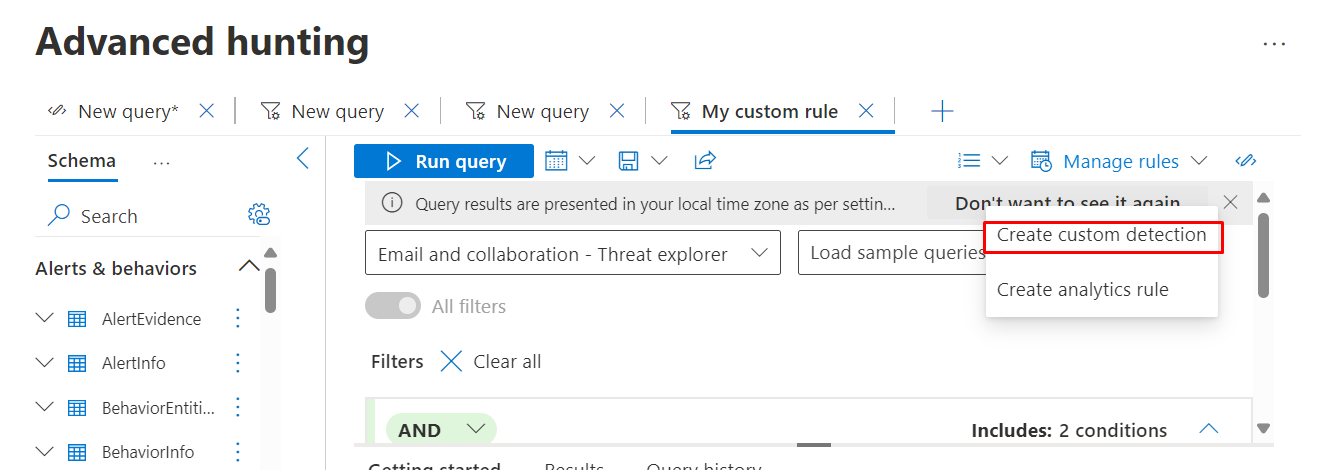Add a new query tab with plus
The height and width of the screenshot is (470, 1322).
941,111
